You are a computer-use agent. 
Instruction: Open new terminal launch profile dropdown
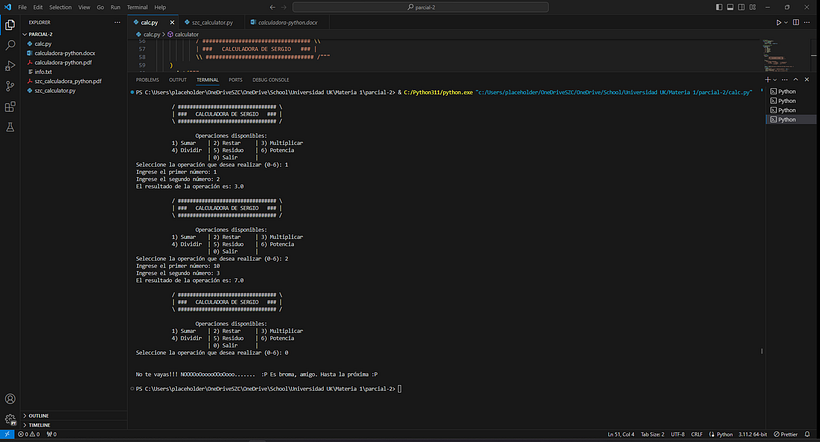(775, 80)
